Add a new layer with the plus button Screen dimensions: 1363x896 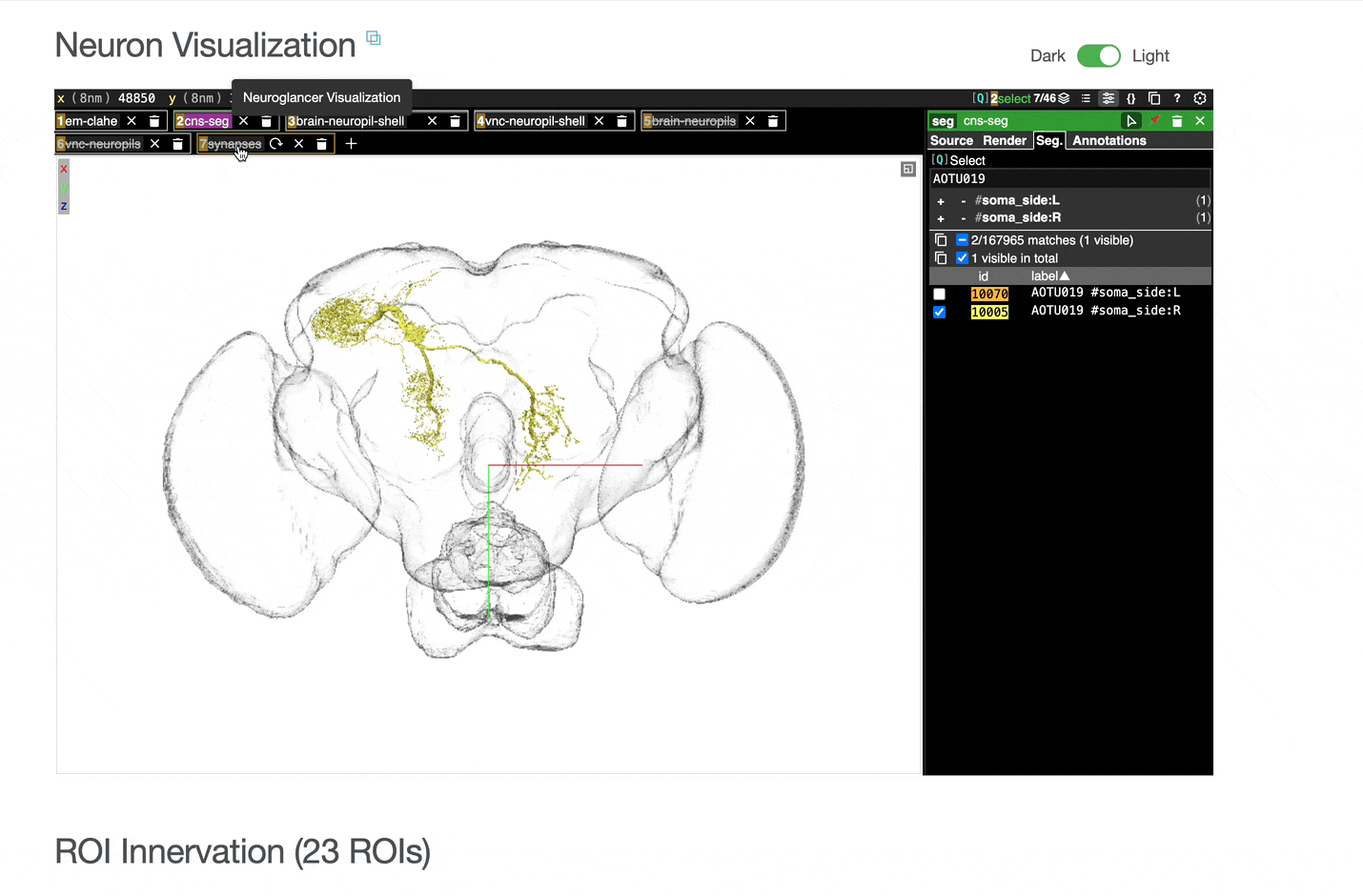pyautogui.click(x=351, y=143)
